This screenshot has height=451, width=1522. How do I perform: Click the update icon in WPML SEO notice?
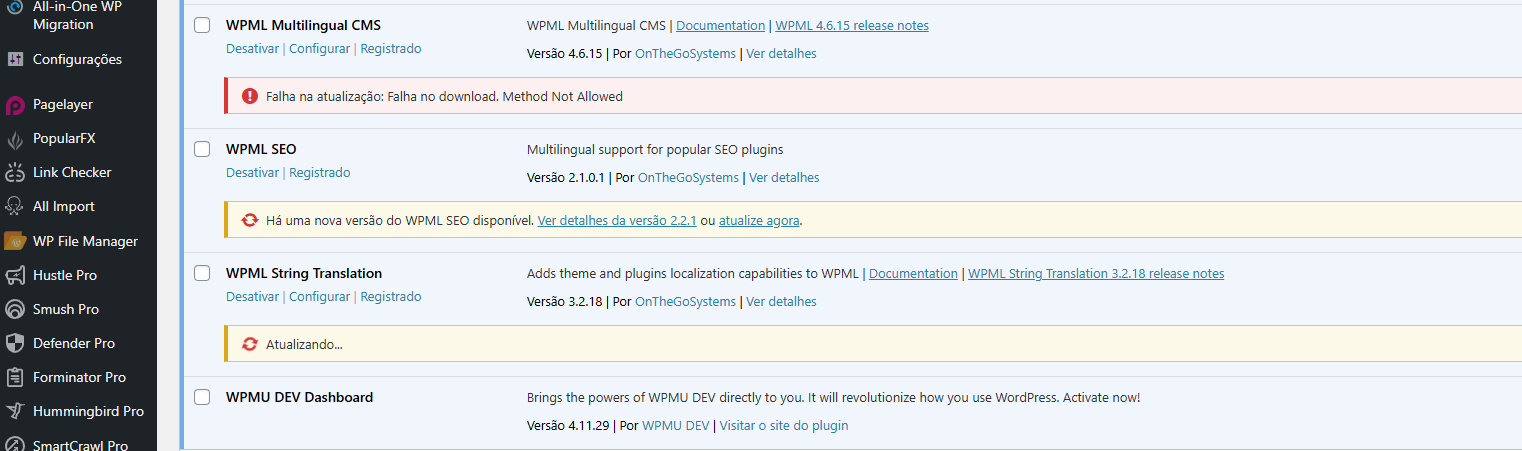(249, 220)
